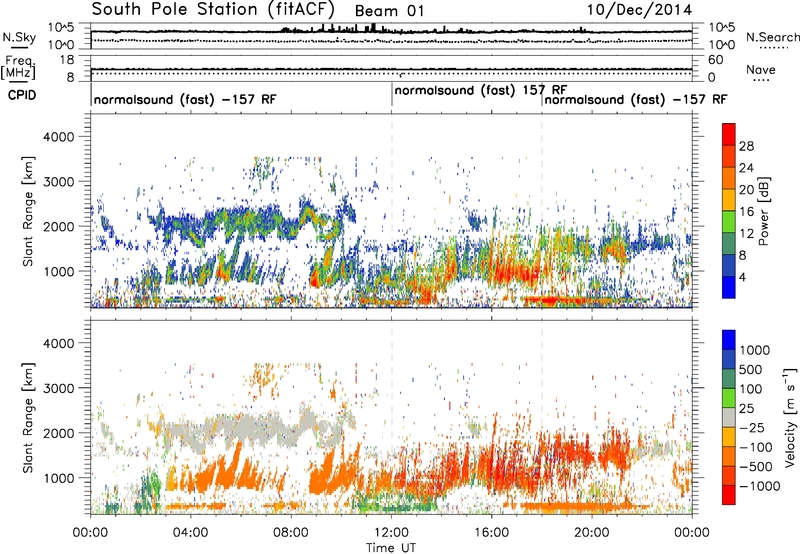Select the 'N.Sky' legend label
Image resolution: width=800 pixels, height=554 pixels.
click(19, 37)
